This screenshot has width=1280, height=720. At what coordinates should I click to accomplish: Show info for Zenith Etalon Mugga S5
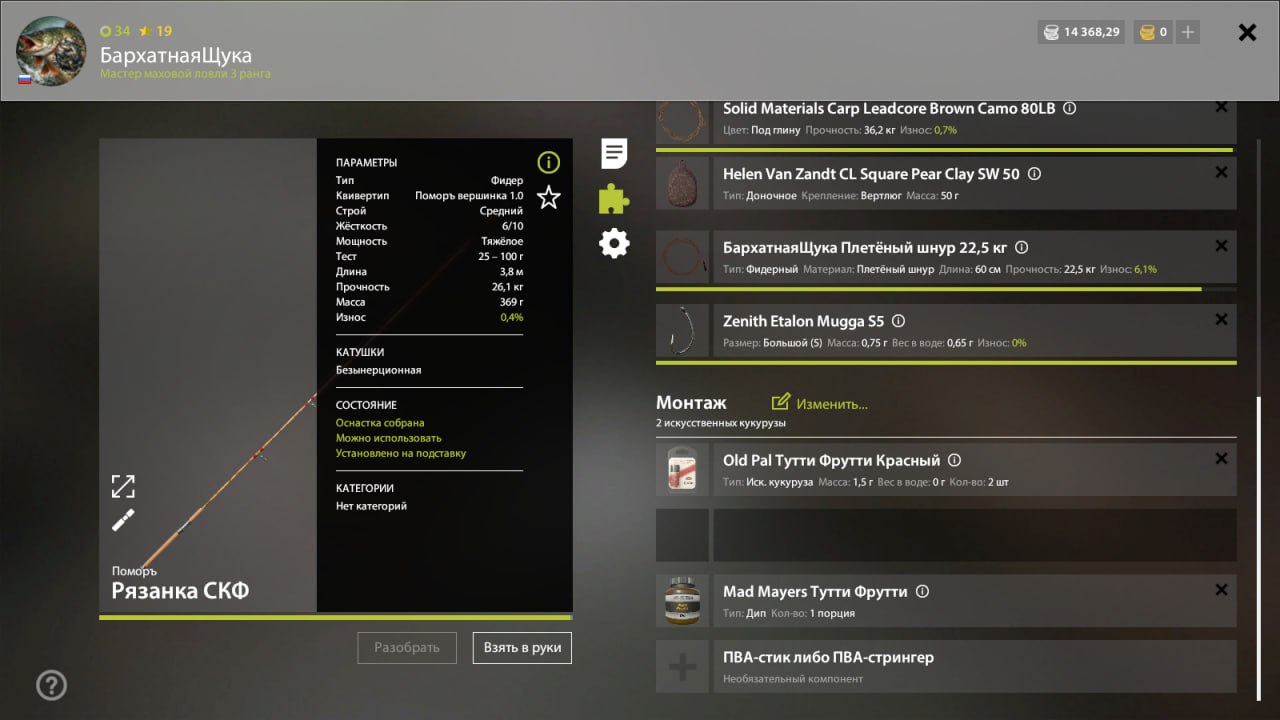(898, 321)
